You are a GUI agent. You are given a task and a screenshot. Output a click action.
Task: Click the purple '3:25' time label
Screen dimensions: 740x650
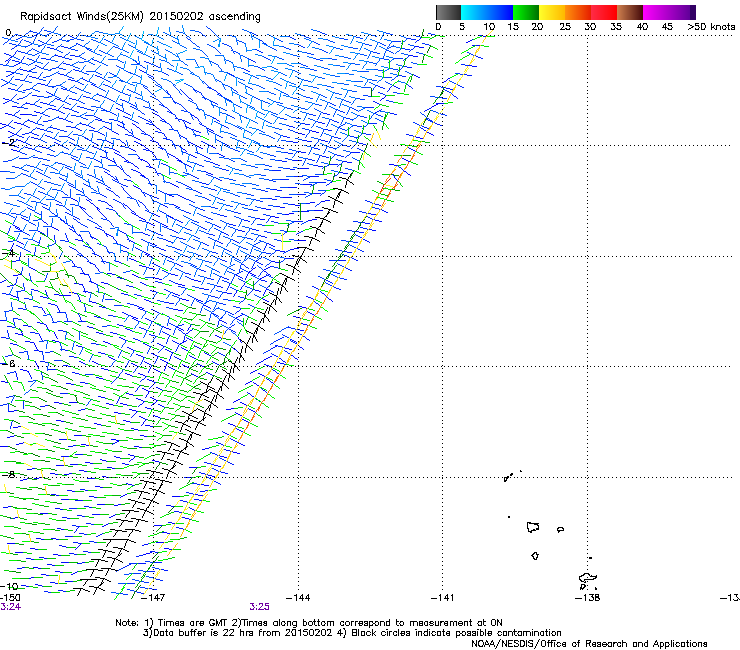[260, 607]
